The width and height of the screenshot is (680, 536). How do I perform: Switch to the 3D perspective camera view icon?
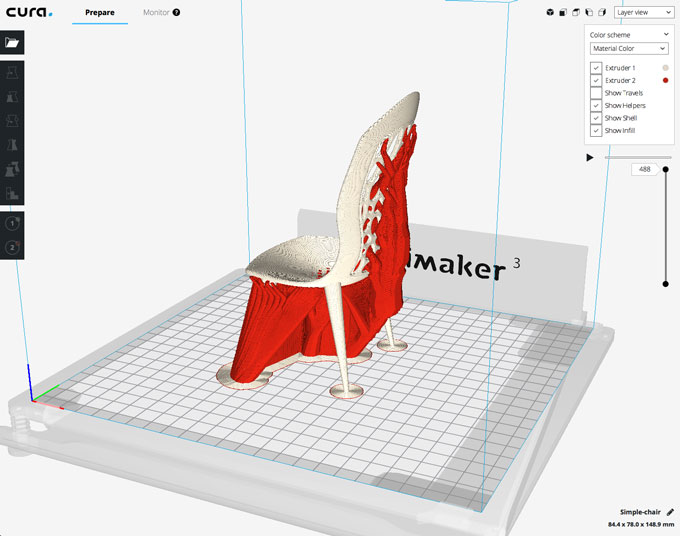tap(550, 13)
